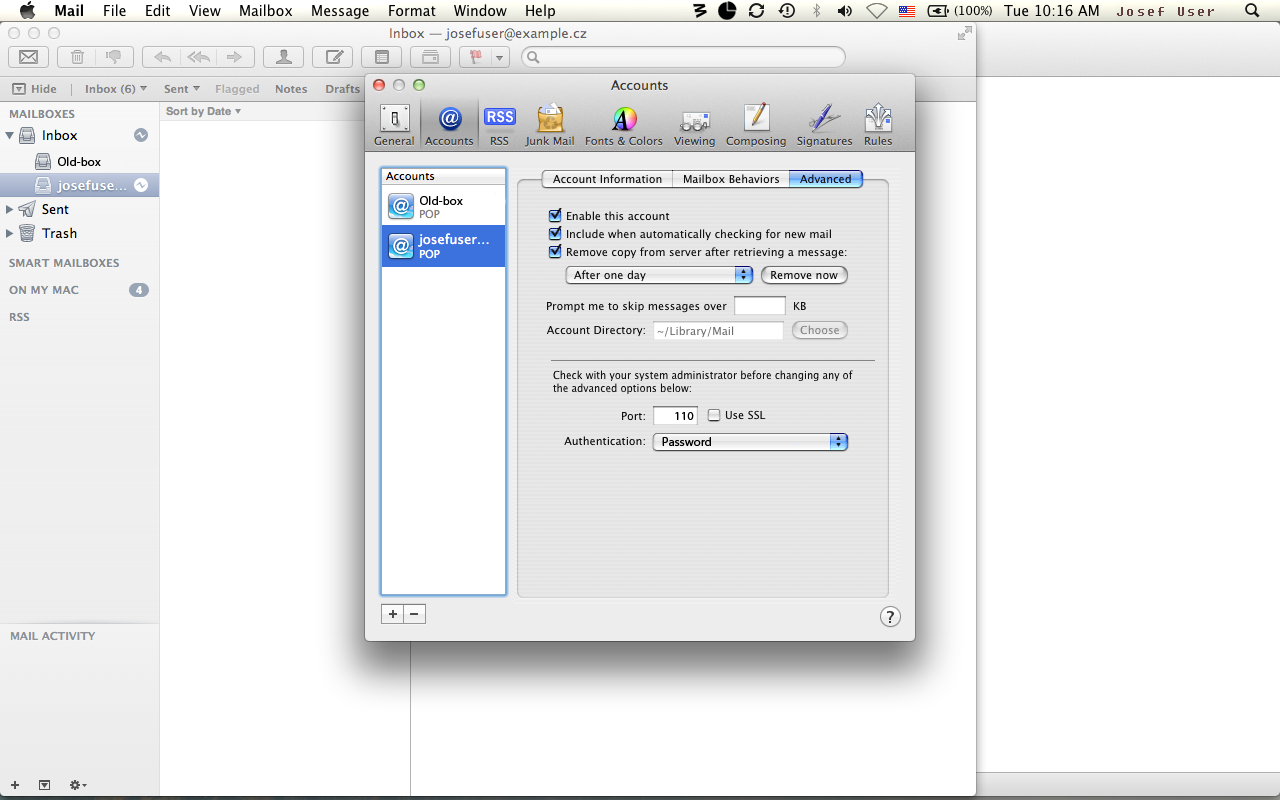1280x800 pixels.
Task: Open the Signatures preferences pane
Action: (x=824, y=125)
